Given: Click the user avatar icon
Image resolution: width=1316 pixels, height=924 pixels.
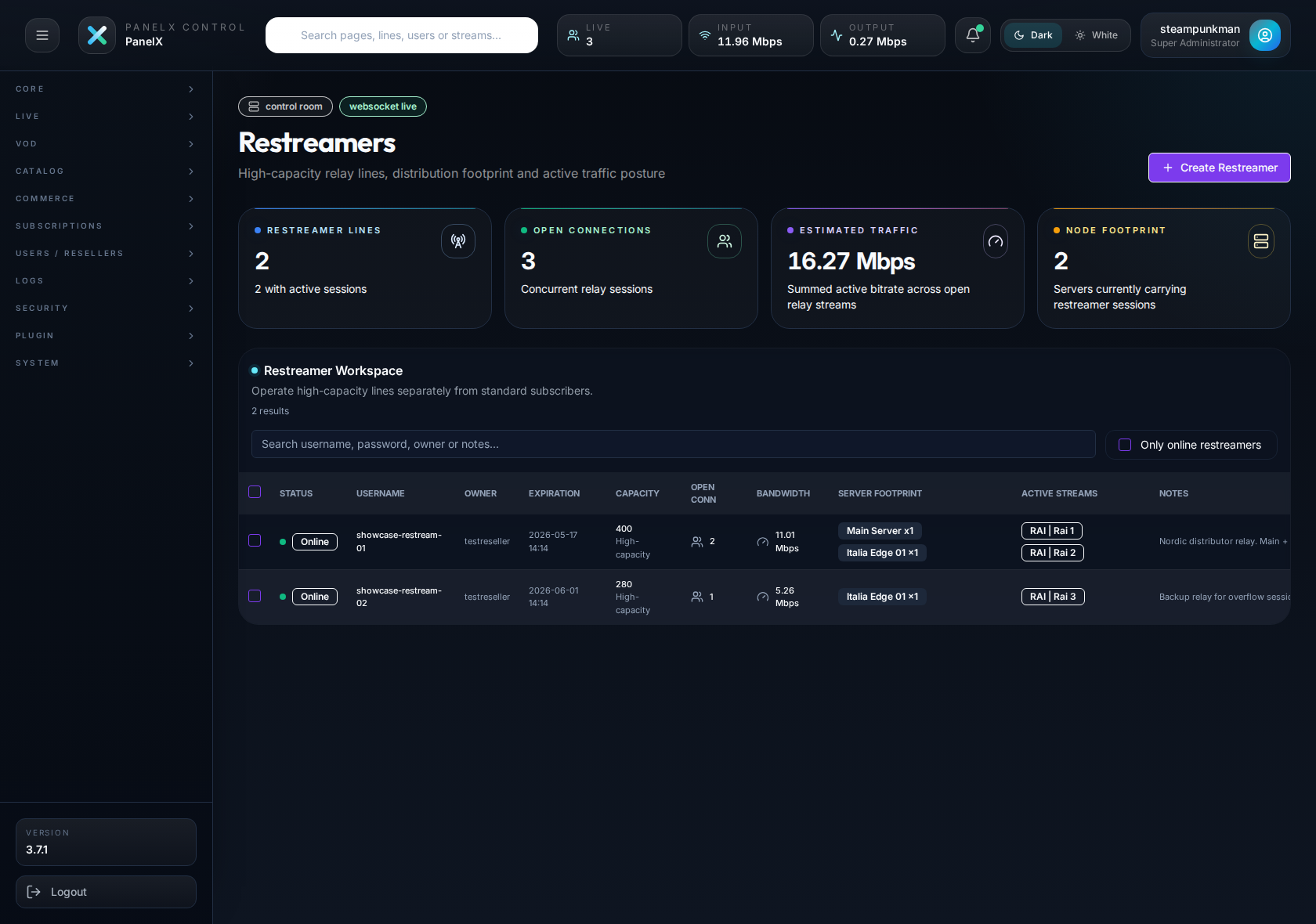Looking at the screenshot, I should [1264, 34].
